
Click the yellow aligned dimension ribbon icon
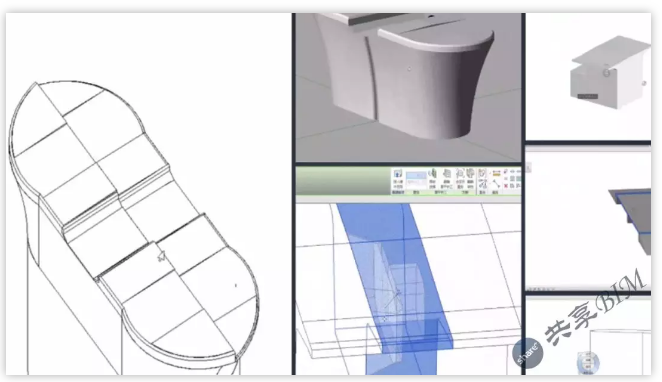pyautogui.click(x=496, y=173)
